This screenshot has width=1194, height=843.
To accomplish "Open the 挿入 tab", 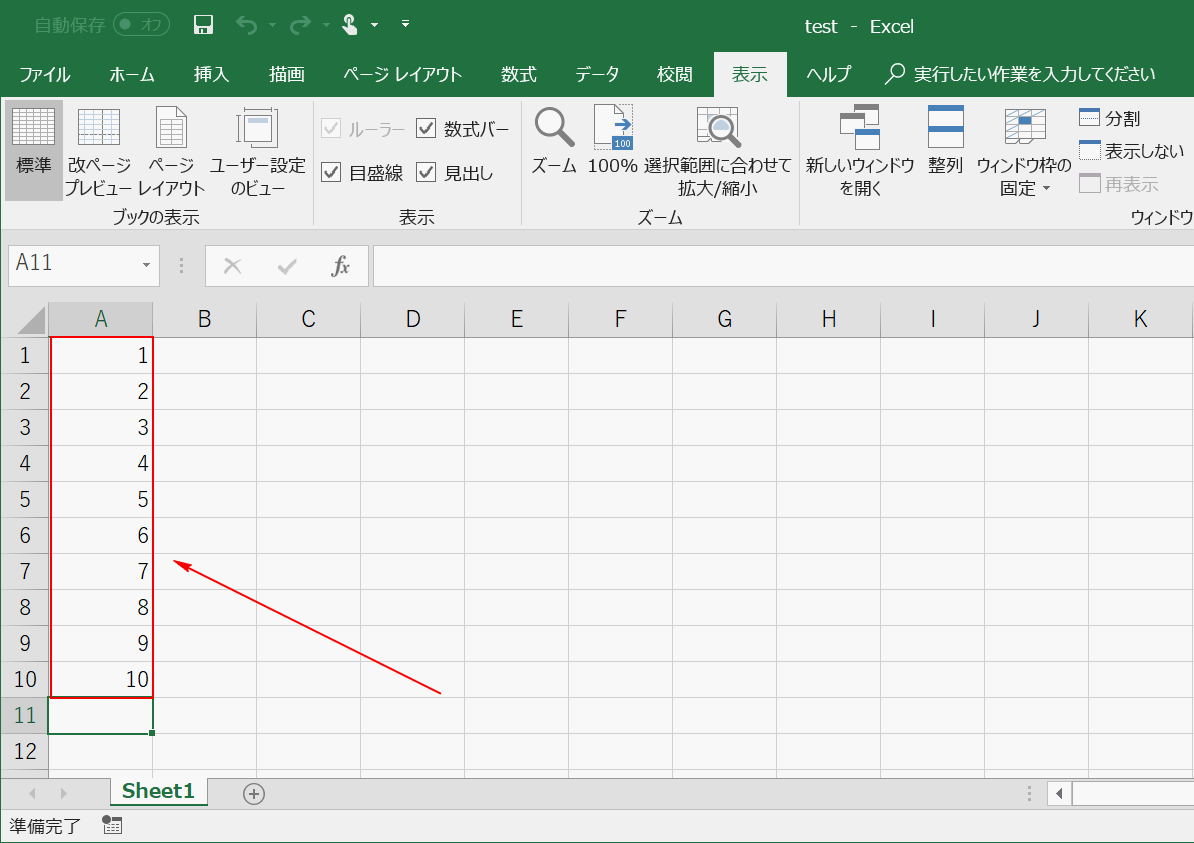I will 211,74.
